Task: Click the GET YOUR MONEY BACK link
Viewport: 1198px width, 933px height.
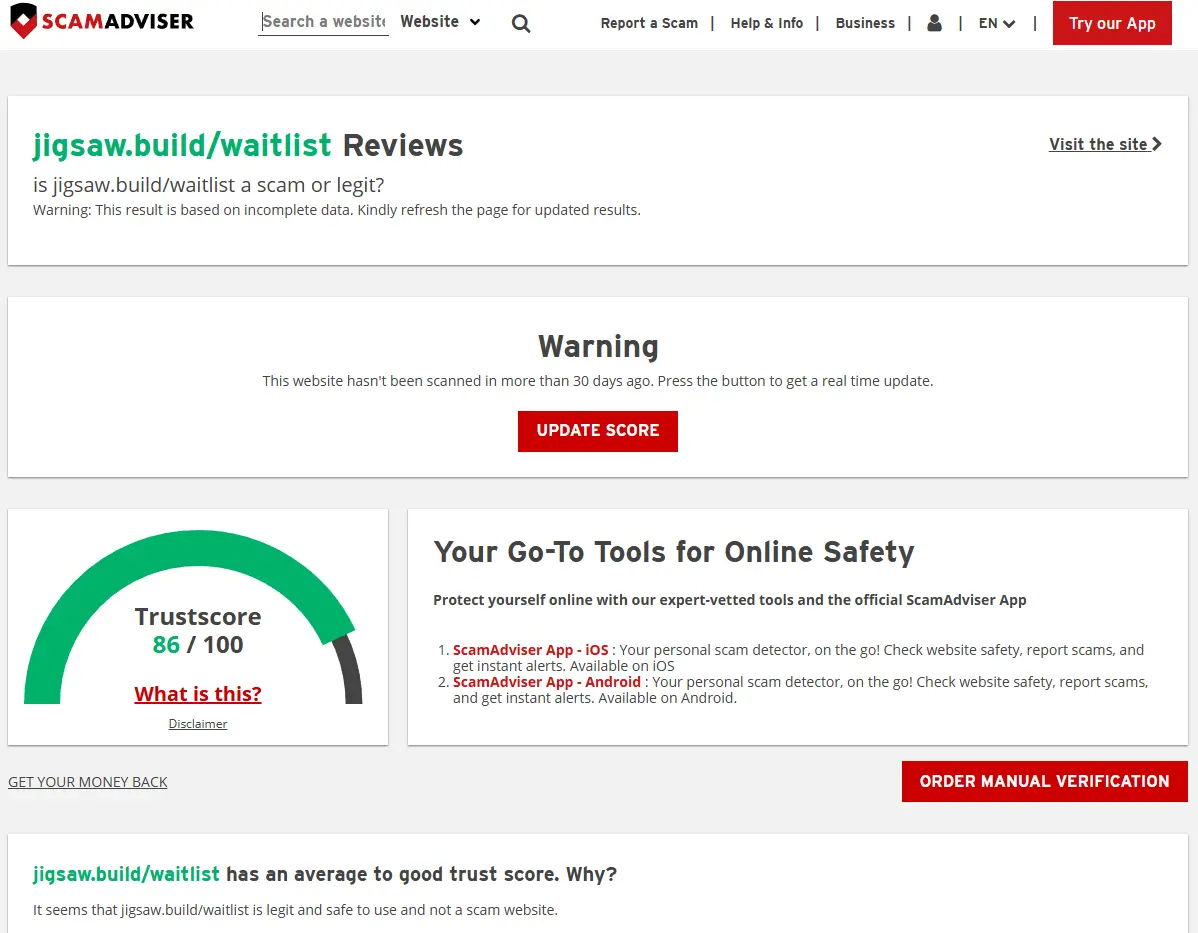Action: pyautogui.click(x=88, y=782)
